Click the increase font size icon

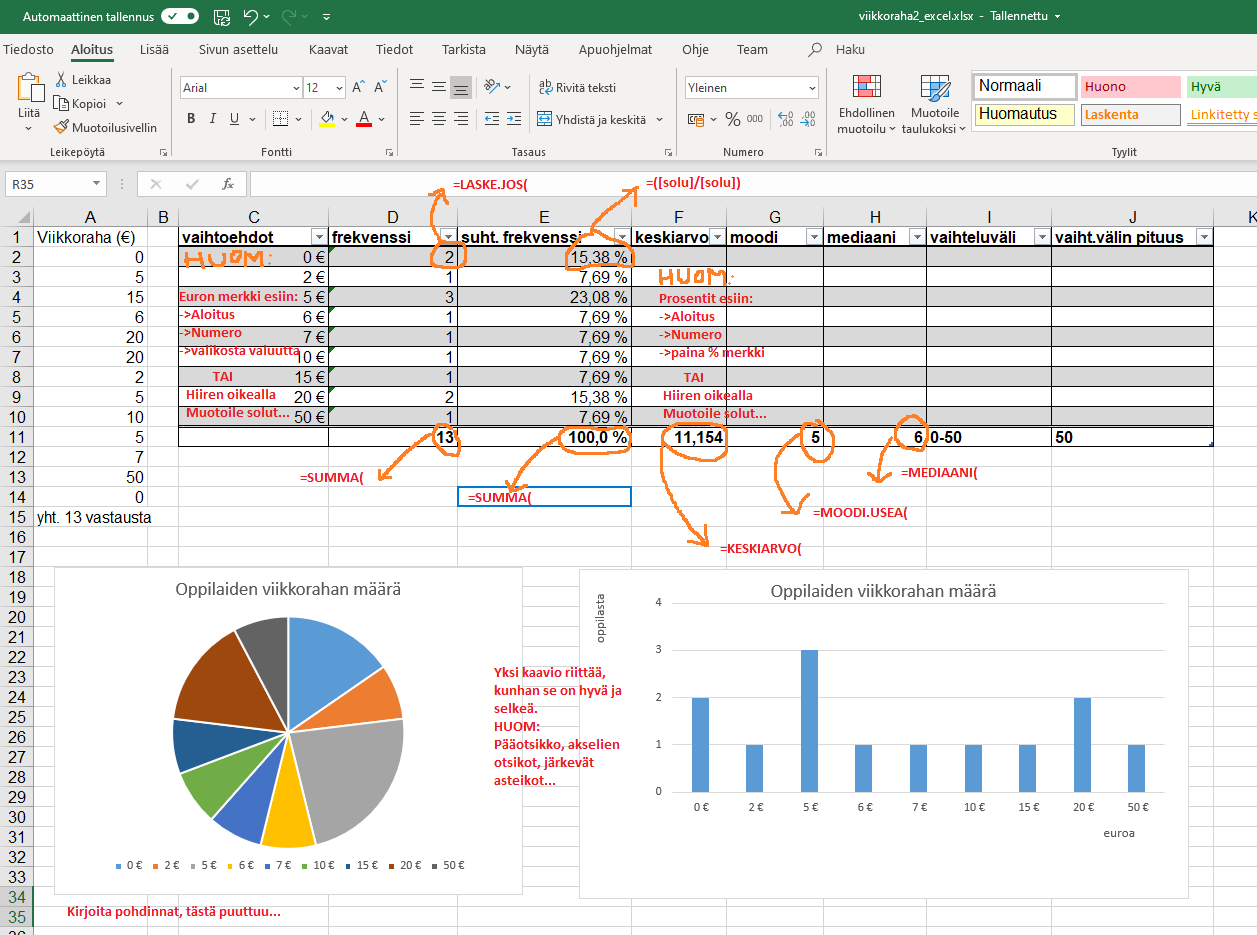pos(358,88)
